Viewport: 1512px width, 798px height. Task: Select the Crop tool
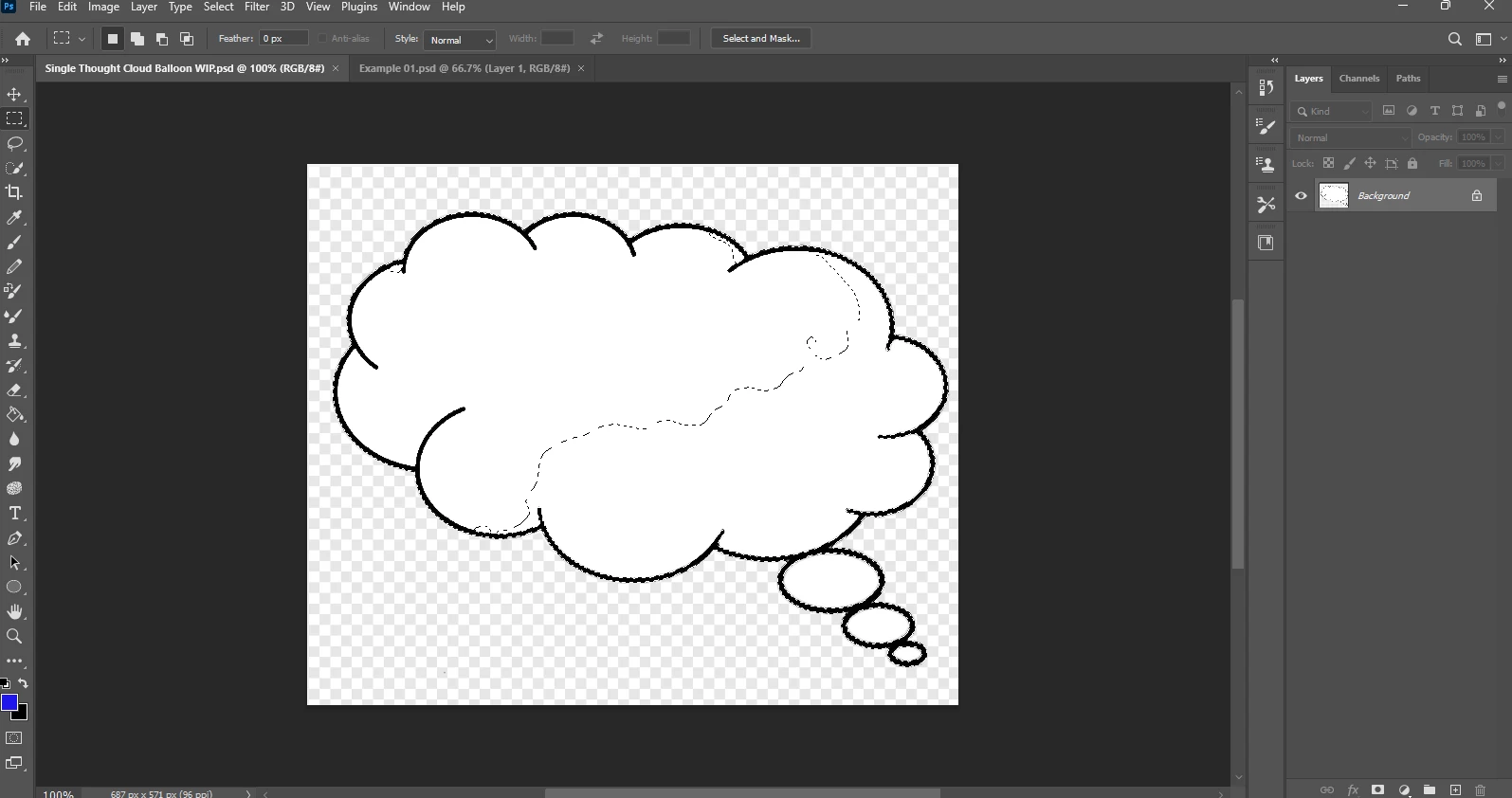pyautogui.click(x=14, y=192)
